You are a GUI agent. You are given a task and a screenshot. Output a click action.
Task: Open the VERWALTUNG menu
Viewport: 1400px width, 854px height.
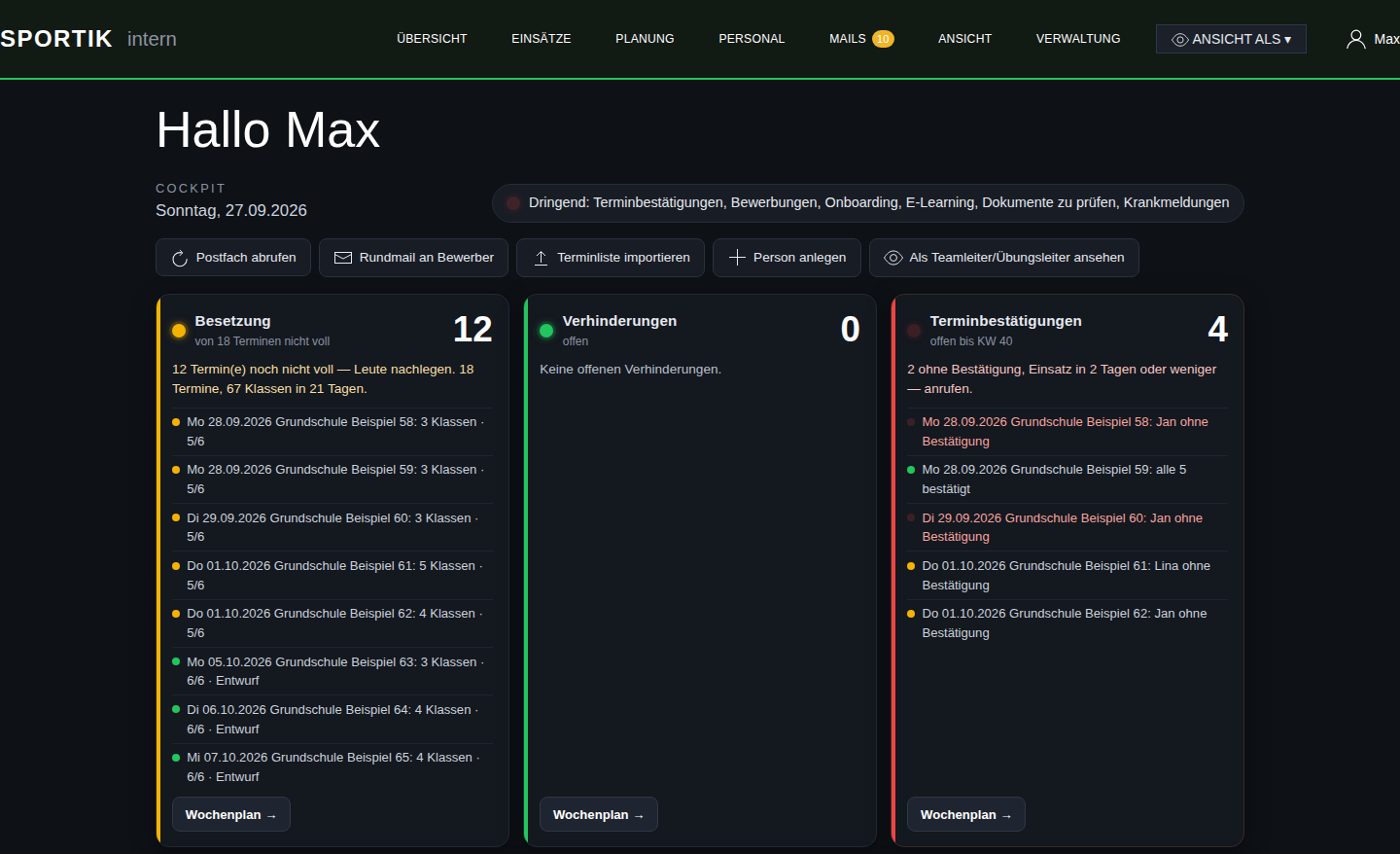[1078, 39]
